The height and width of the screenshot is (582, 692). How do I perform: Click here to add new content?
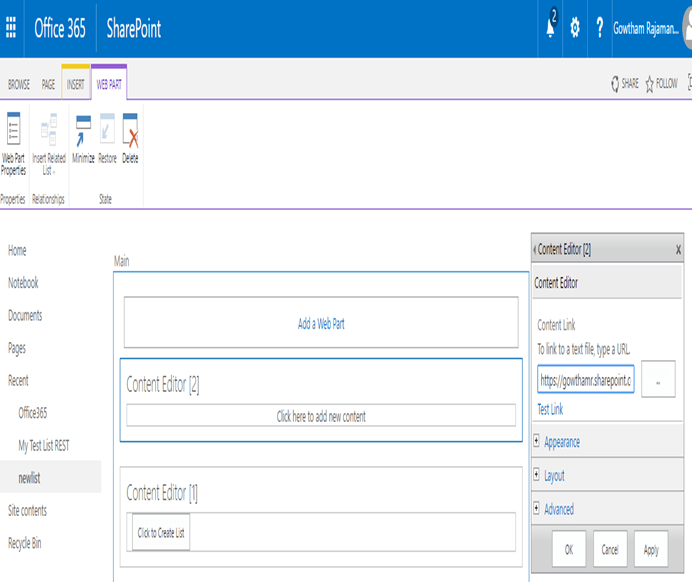(321, 416)
